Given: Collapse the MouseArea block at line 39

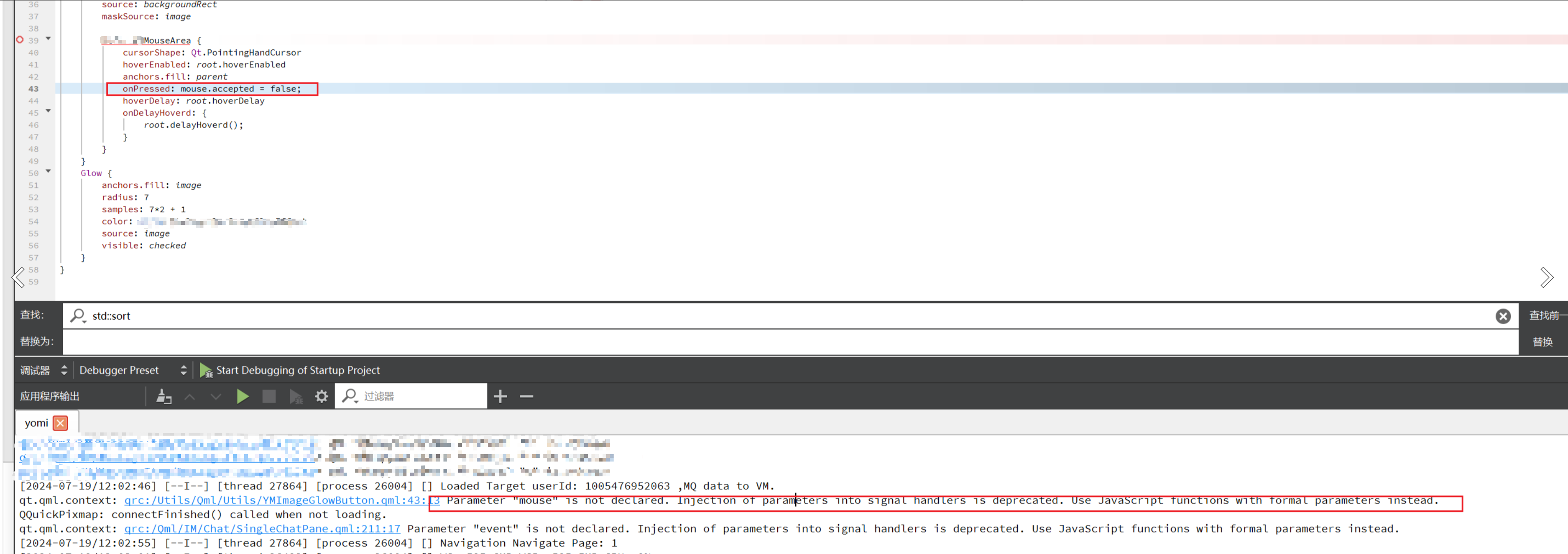Looking at the screenshot, I should (48, 39).
